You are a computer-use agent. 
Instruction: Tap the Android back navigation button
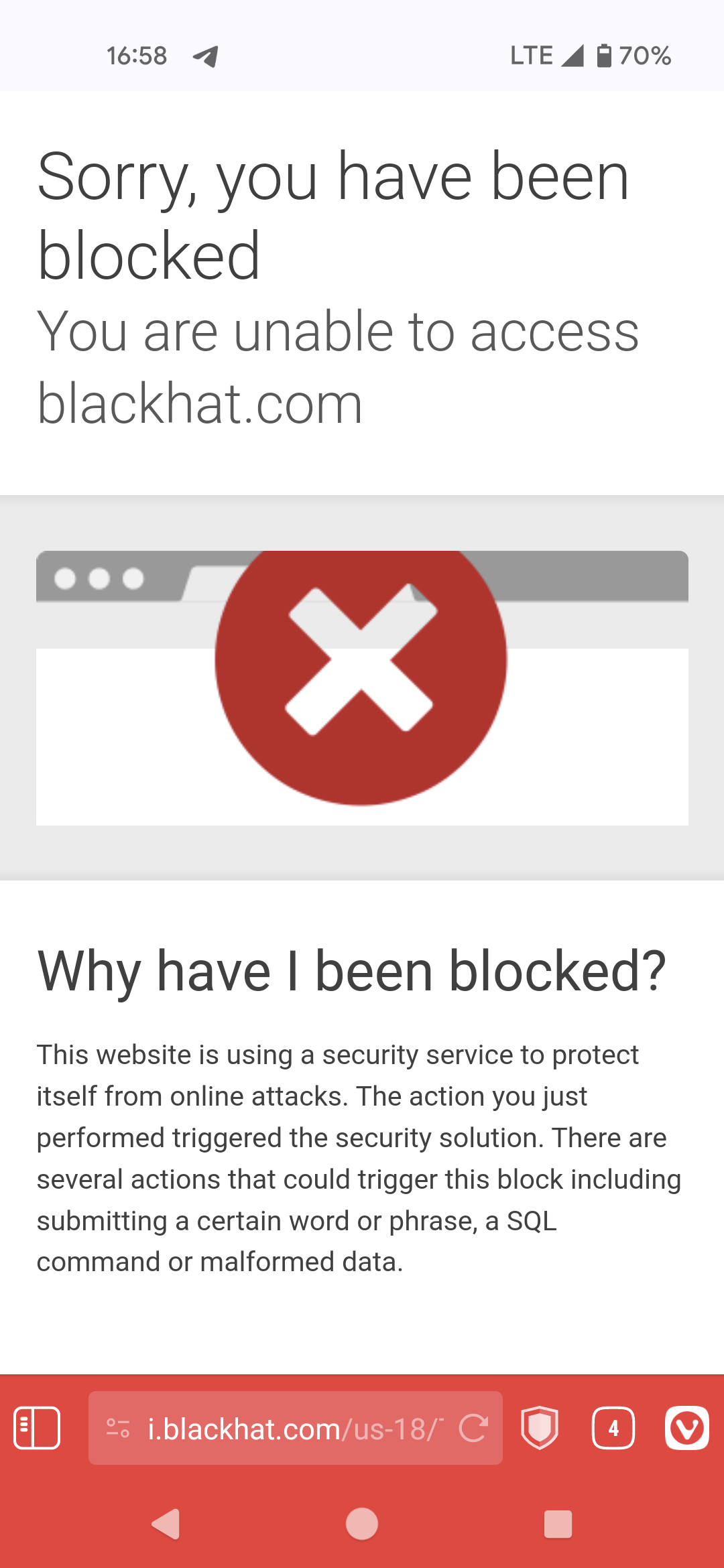click(x=166, y=1524)
